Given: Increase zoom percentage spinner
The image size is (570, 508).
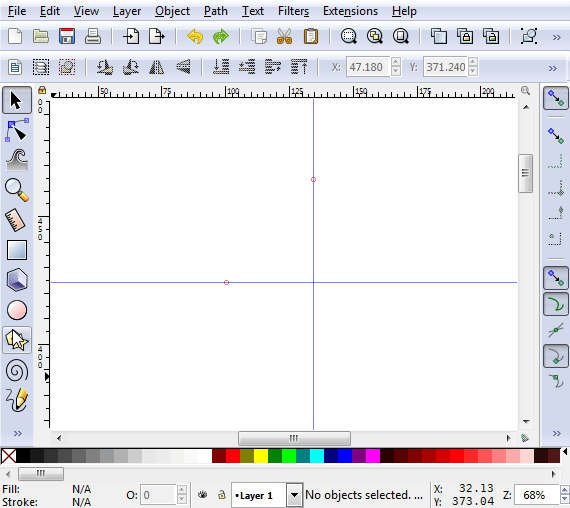Looking at the screenshot, I should [565, 490].
